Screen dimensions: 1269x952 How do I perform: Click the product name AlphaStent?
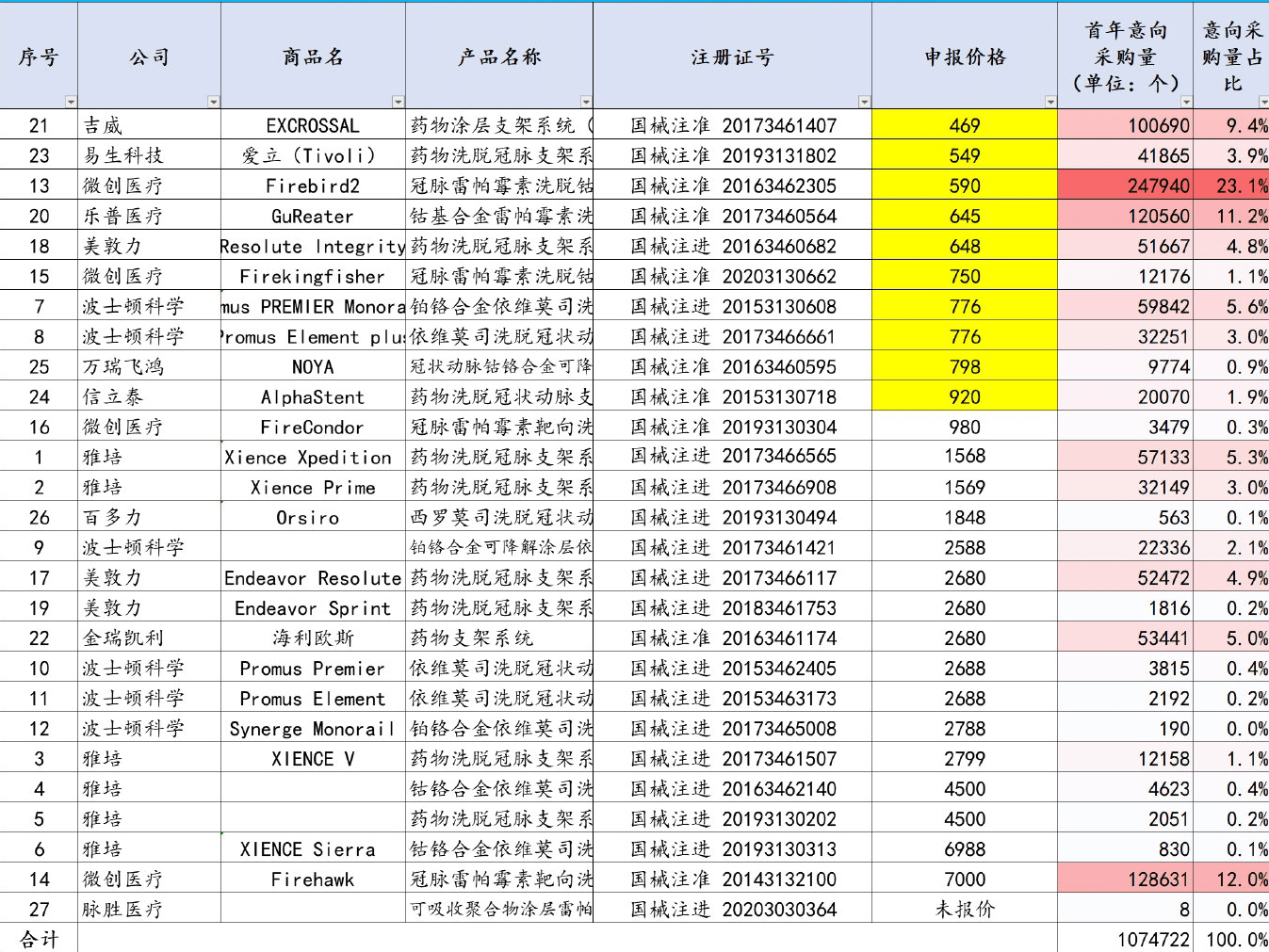313,396
